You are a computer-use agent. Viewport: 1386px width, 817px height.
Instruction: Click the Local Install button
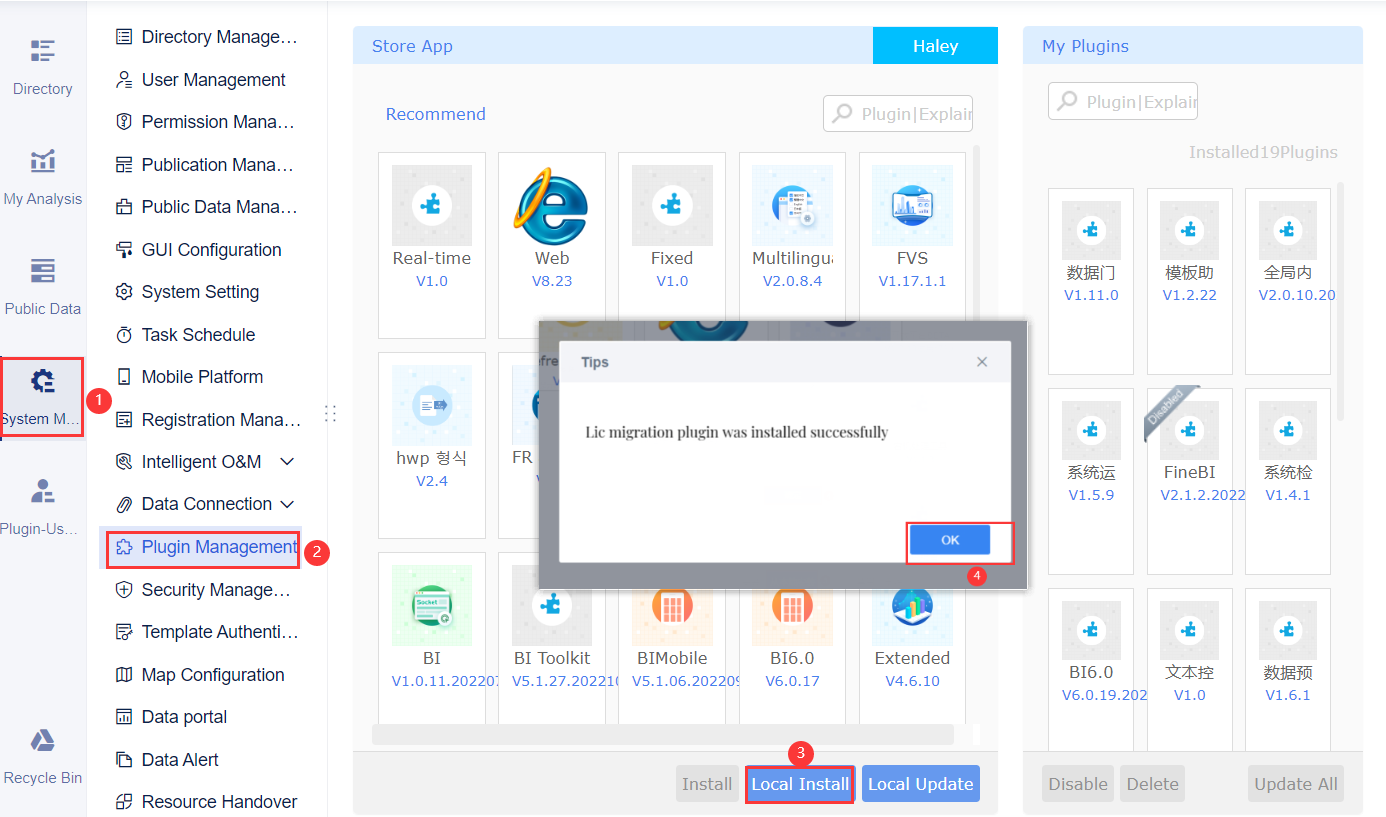[x=799, y=783]
